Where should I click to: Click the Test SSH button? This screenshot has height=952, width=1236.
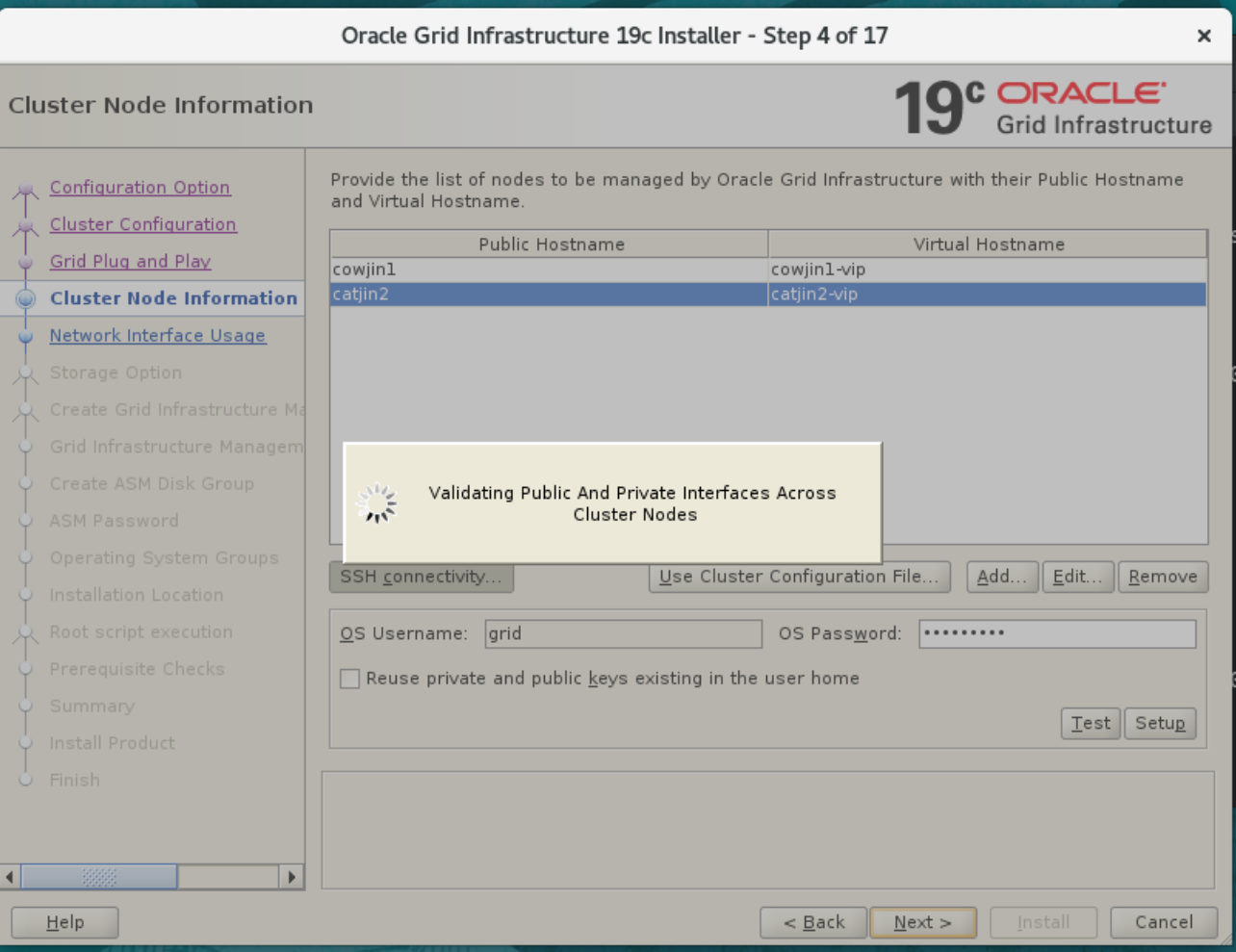tap(1091, 723)
